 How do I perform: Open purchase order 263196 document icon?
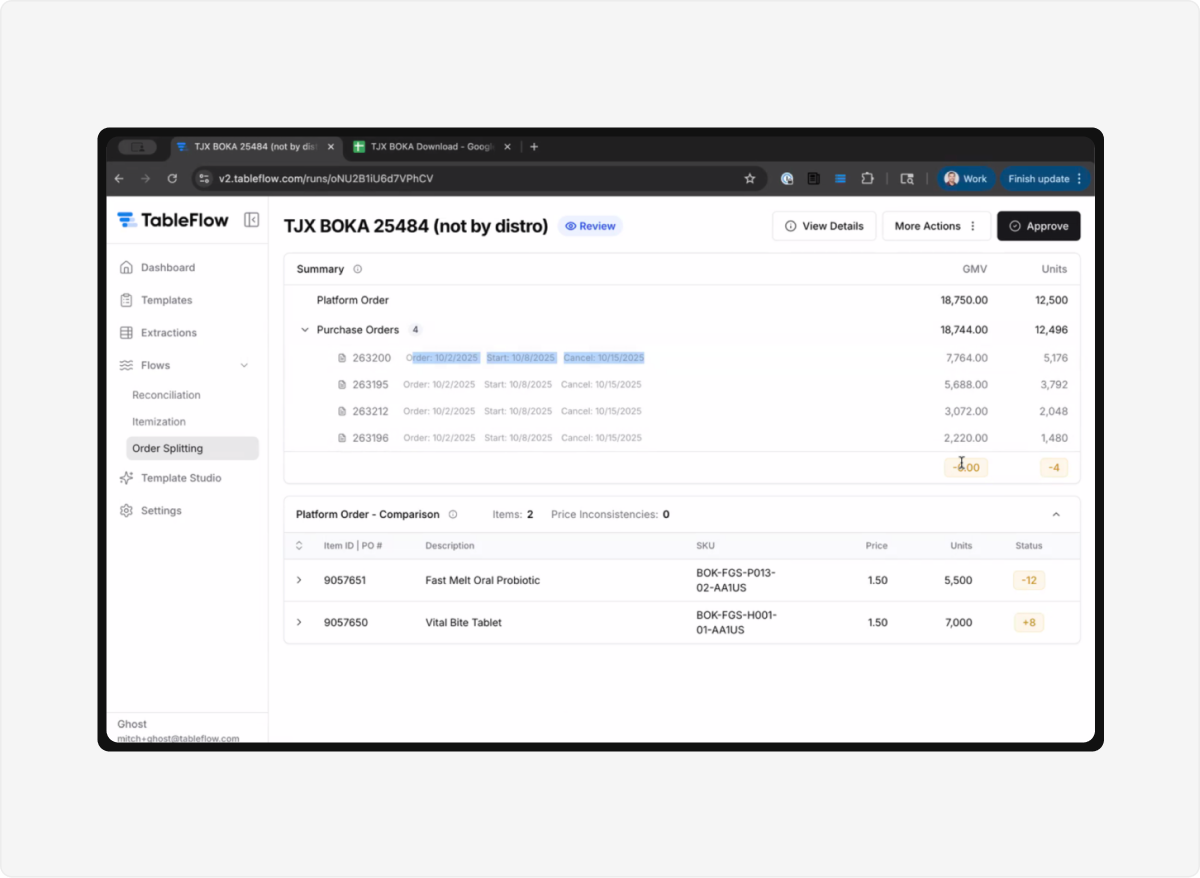(341, 438)
